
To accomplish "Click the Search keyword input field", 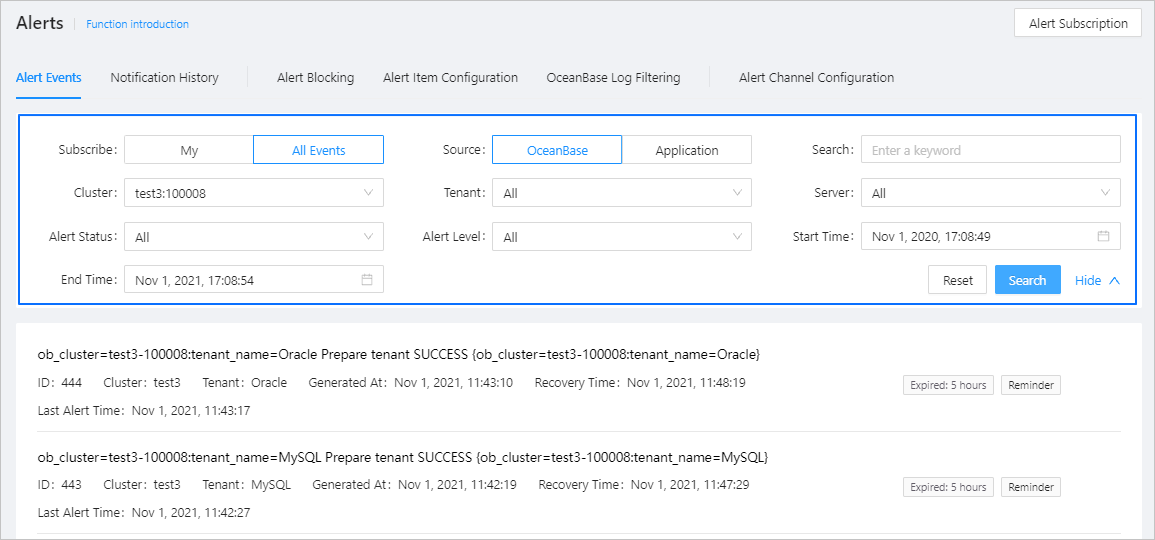I will (x=991, y=150).
